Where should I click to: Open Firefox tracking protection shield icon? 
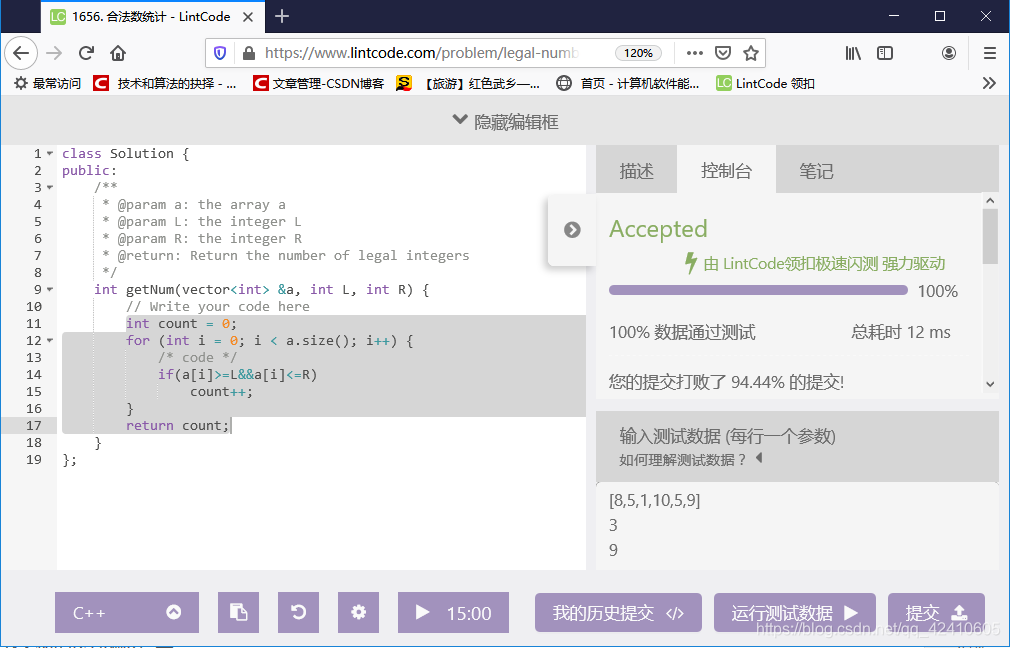[x=219, y=54]
